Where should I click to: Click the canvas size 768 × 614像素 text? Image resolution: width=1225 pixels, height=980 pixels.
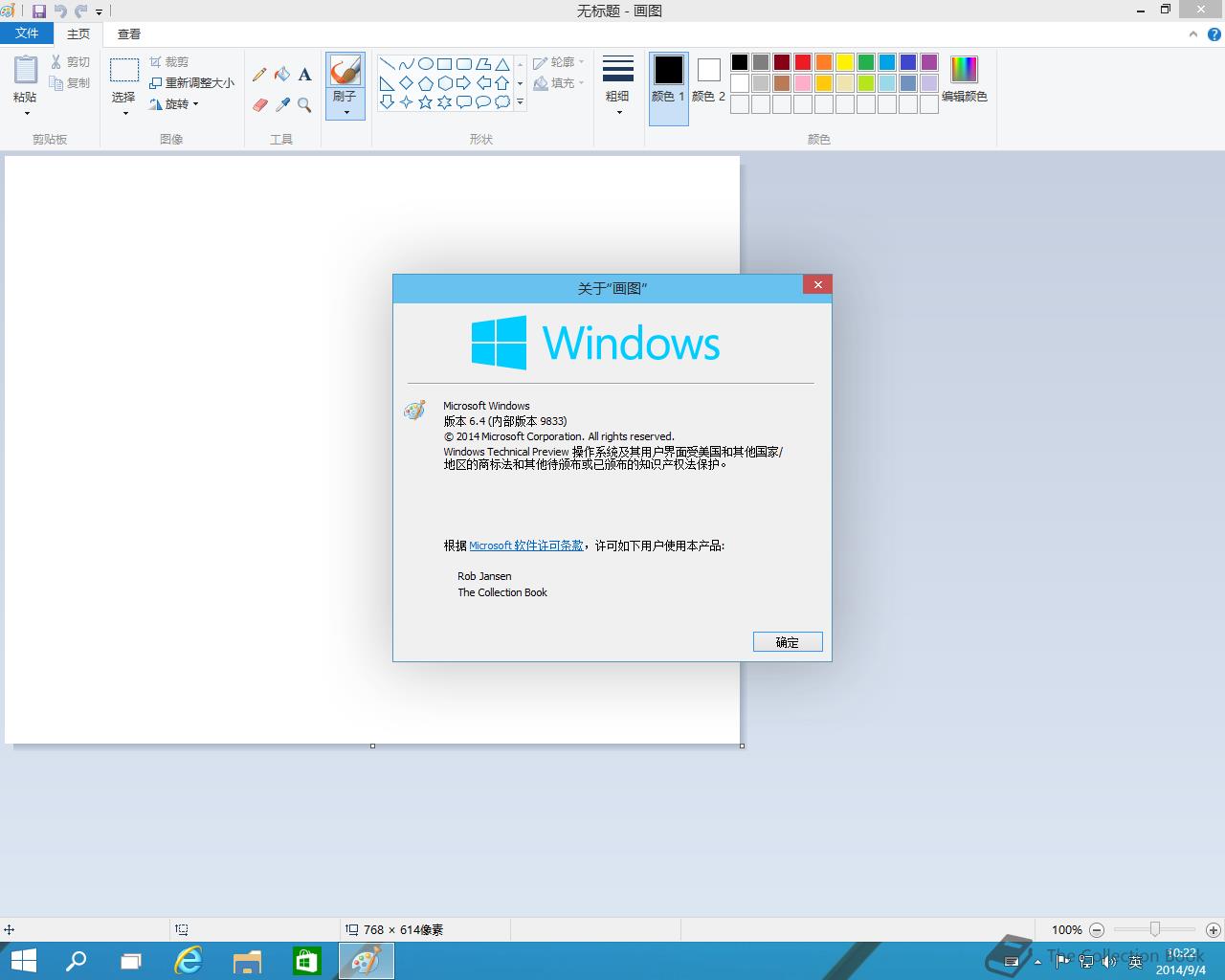pyautogui.click(x=402, y=930)
